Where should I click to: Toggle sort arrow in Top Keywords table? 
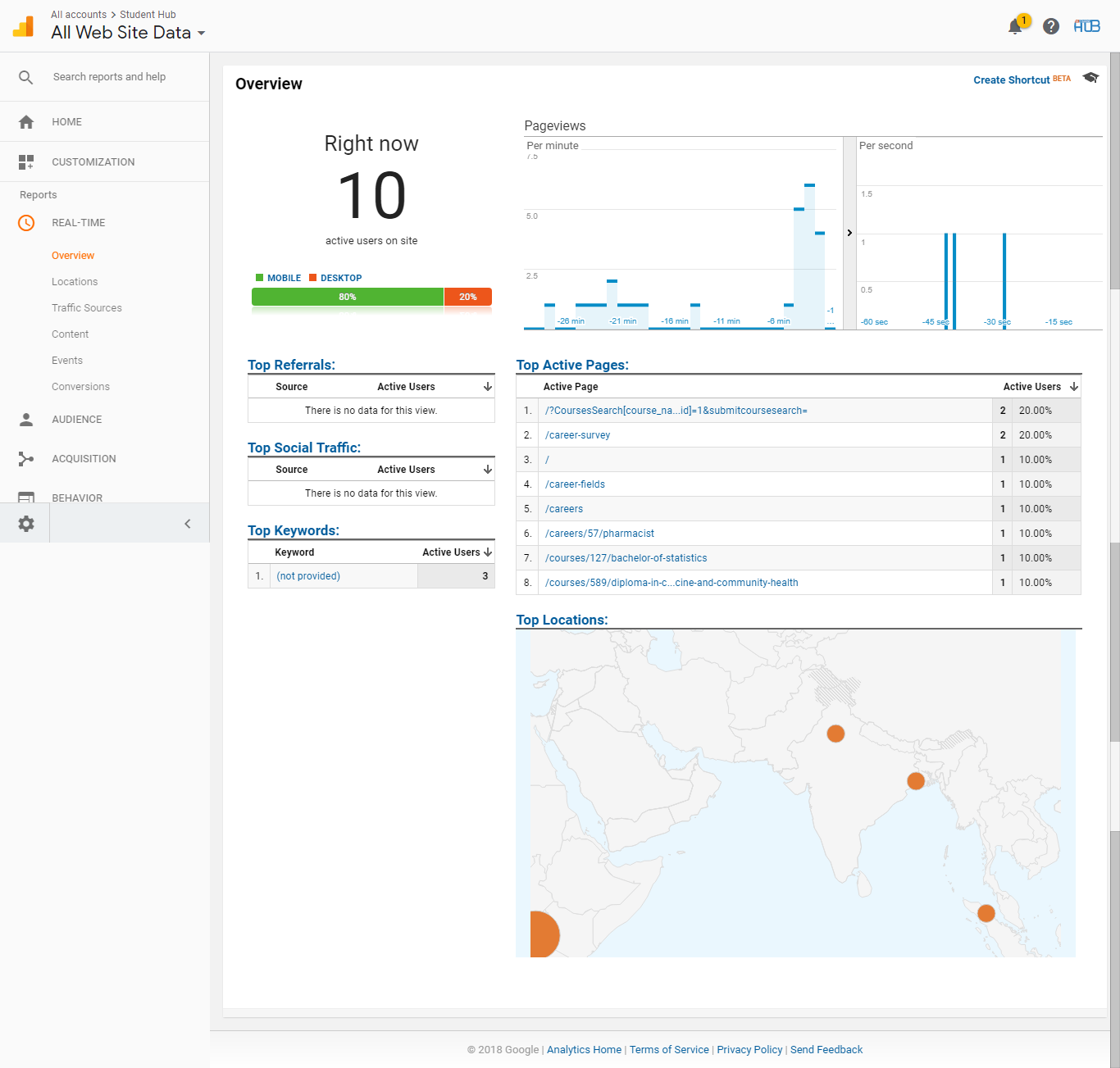tap(488, 552)
